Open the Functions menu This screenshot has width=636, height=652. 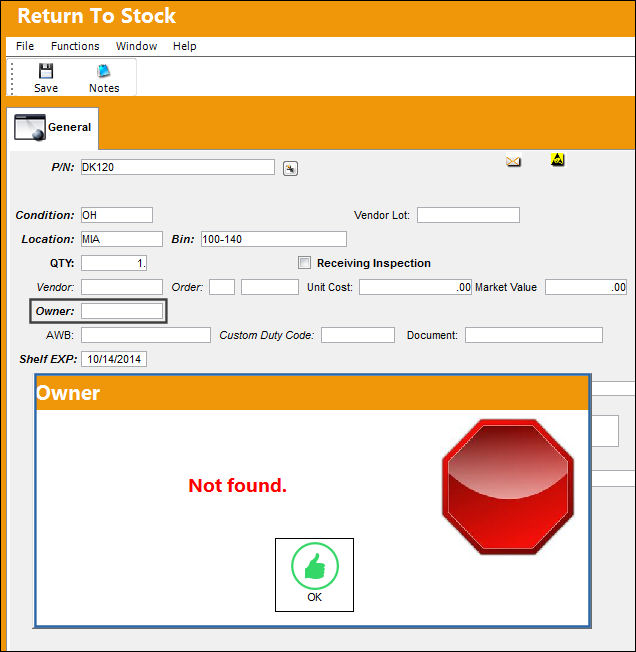coord(75,46)
